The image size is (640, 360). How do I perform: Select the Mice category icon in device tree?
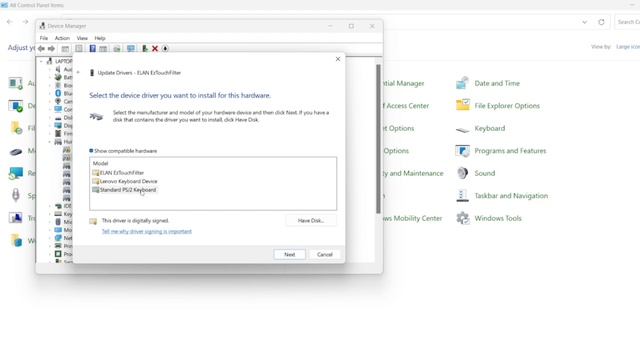58,222
